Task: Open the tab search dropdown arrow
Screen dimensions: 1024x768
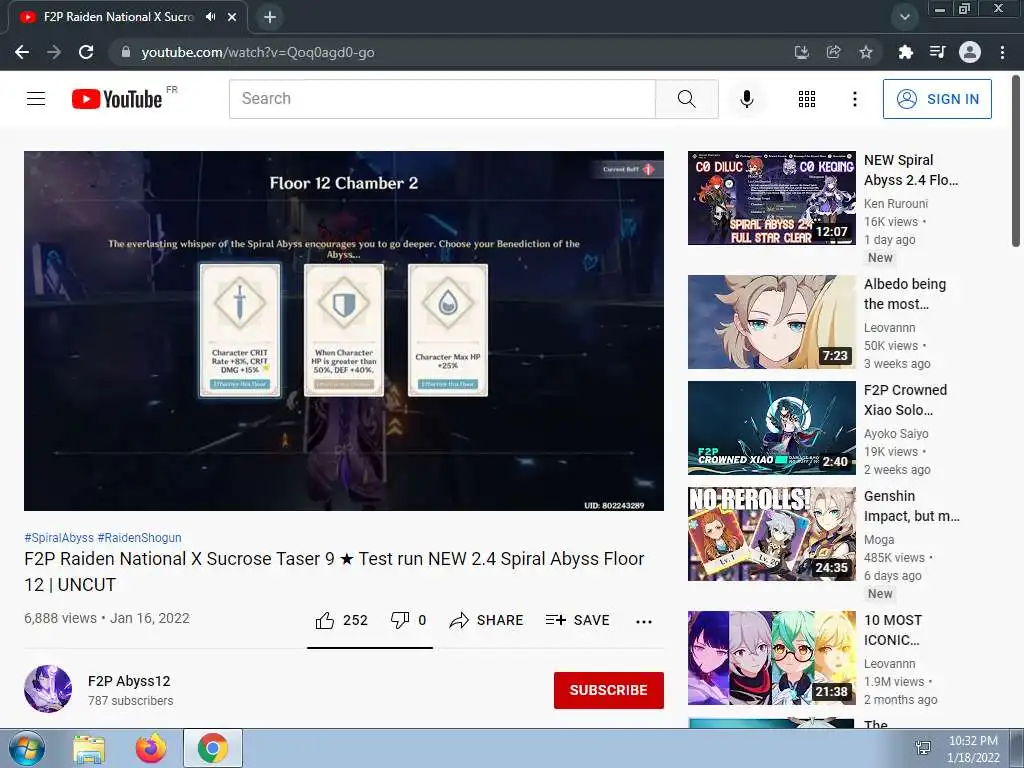Action: point(904,17)
